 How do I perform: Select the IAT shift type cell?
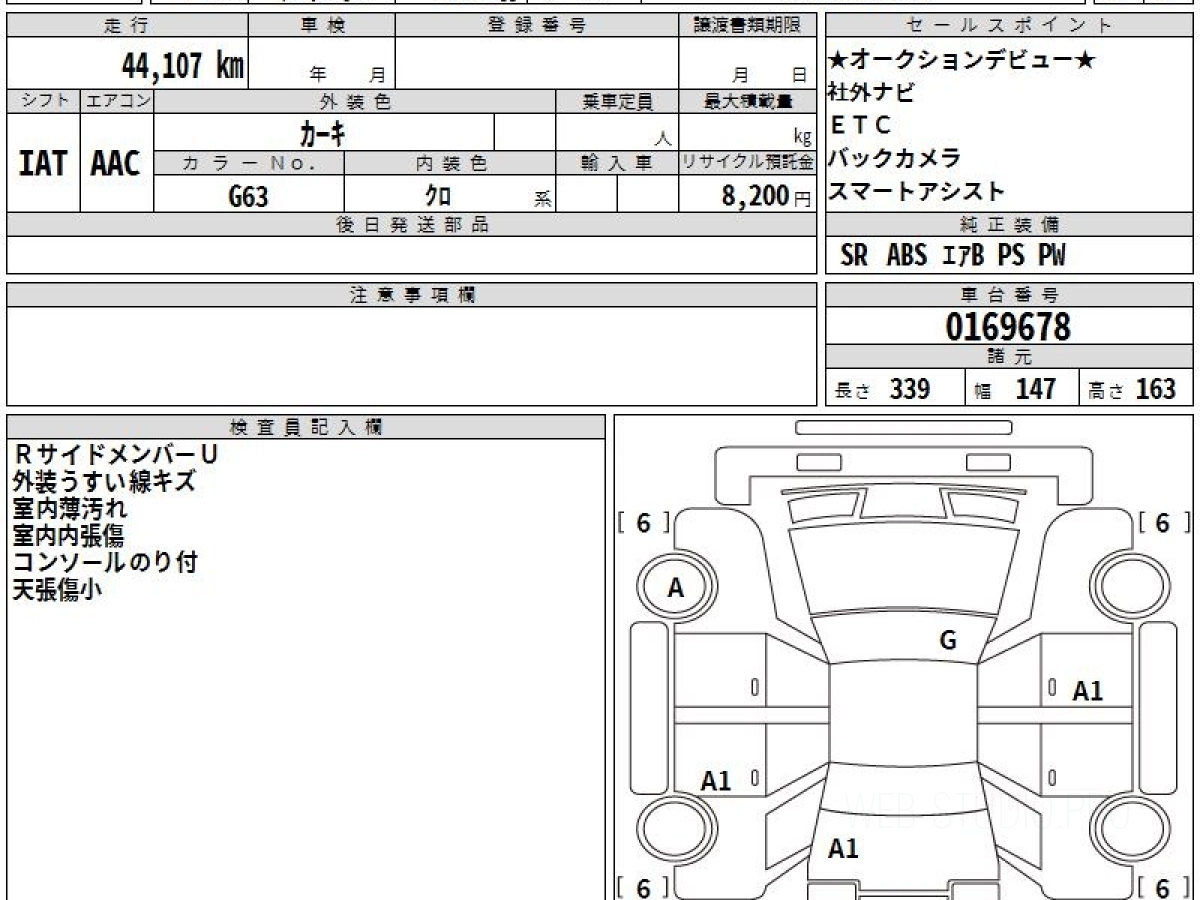pyautogui.click(x=43, y=163)
